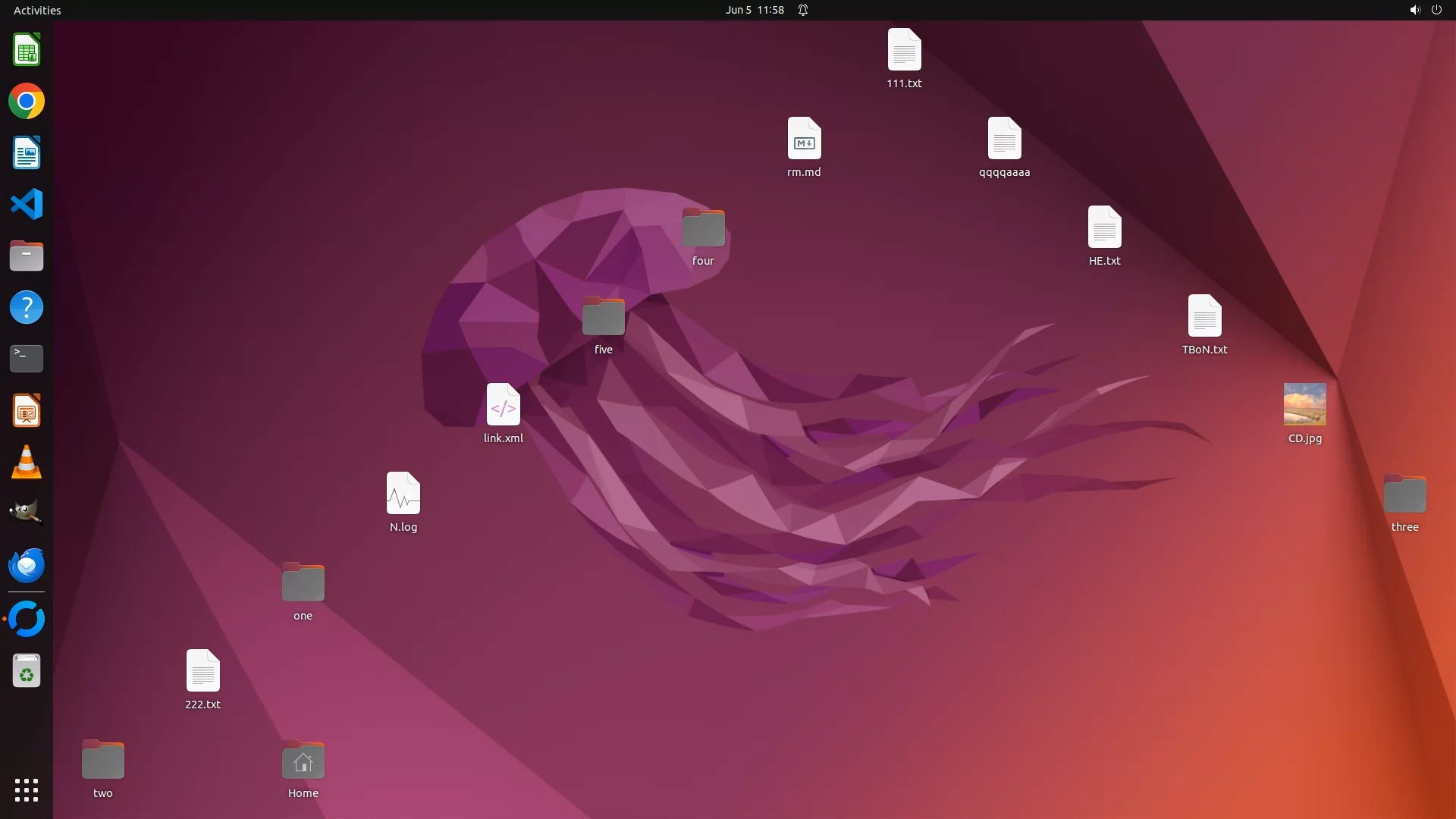The height and width of the screenshot is (819, 1456).
Task: Open Visual Studio Code in the dock
Action: pos(27,204)
